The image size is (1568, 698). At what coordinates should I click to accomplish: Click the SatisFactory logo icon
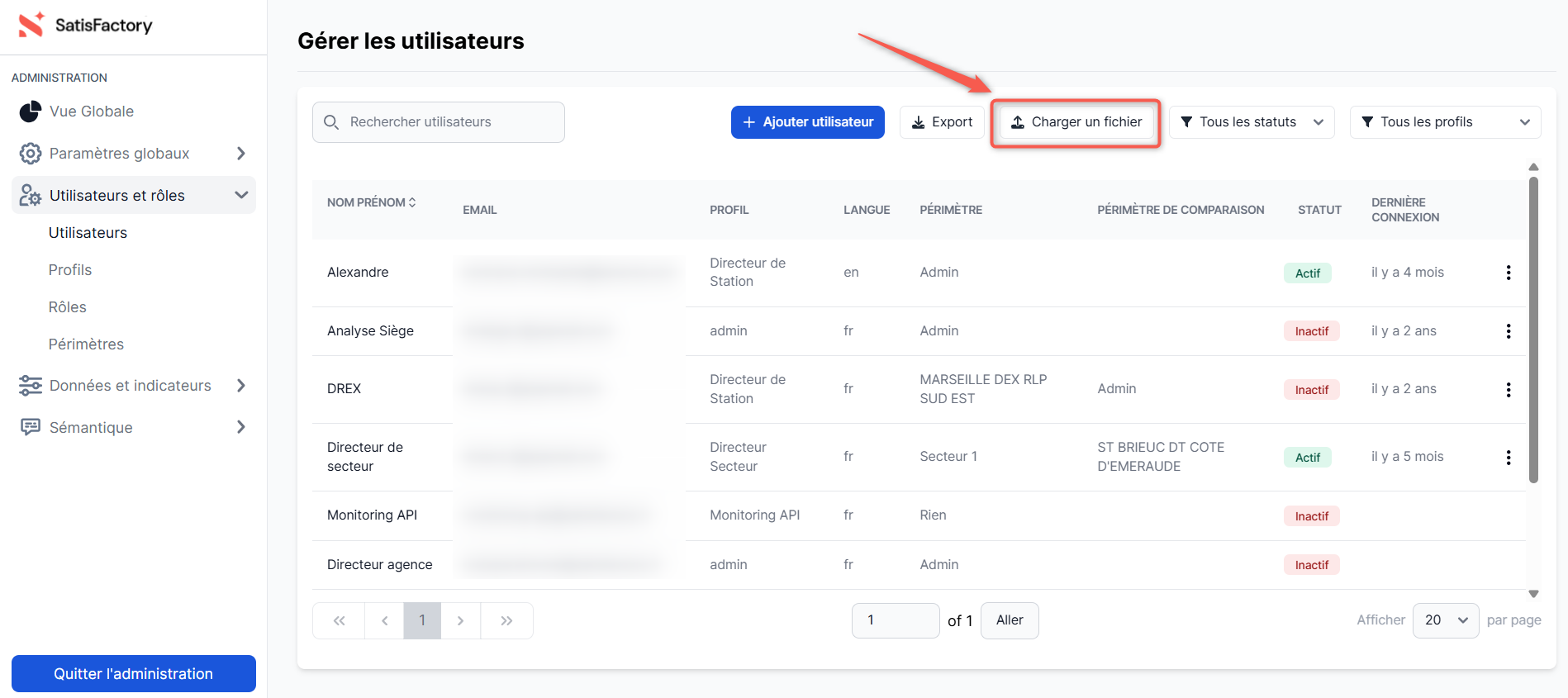click(31, 25)
